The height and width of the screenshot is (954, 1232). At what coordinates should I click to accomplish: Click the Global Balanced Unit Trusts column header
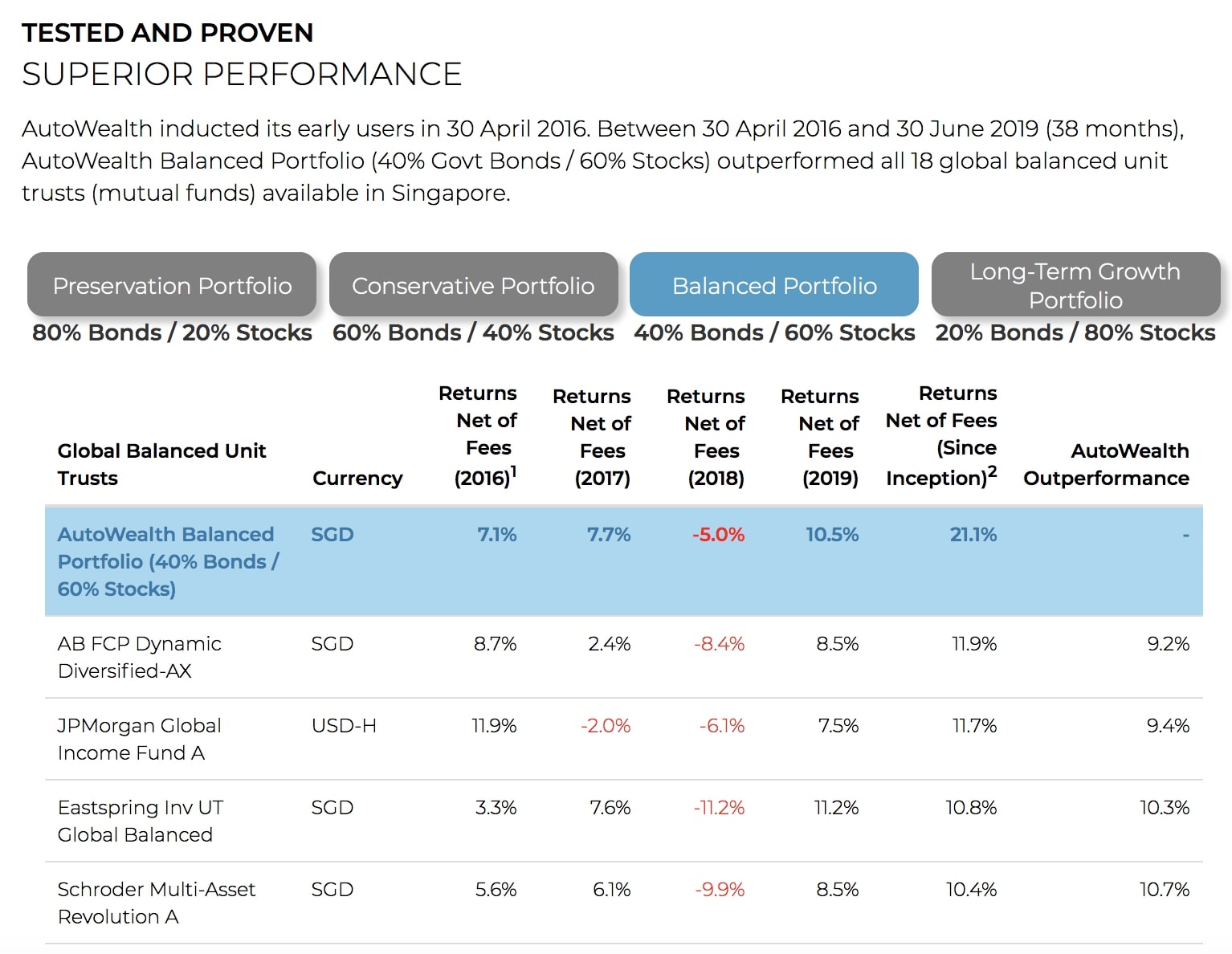pyautogui.click(x=161, y=464)
